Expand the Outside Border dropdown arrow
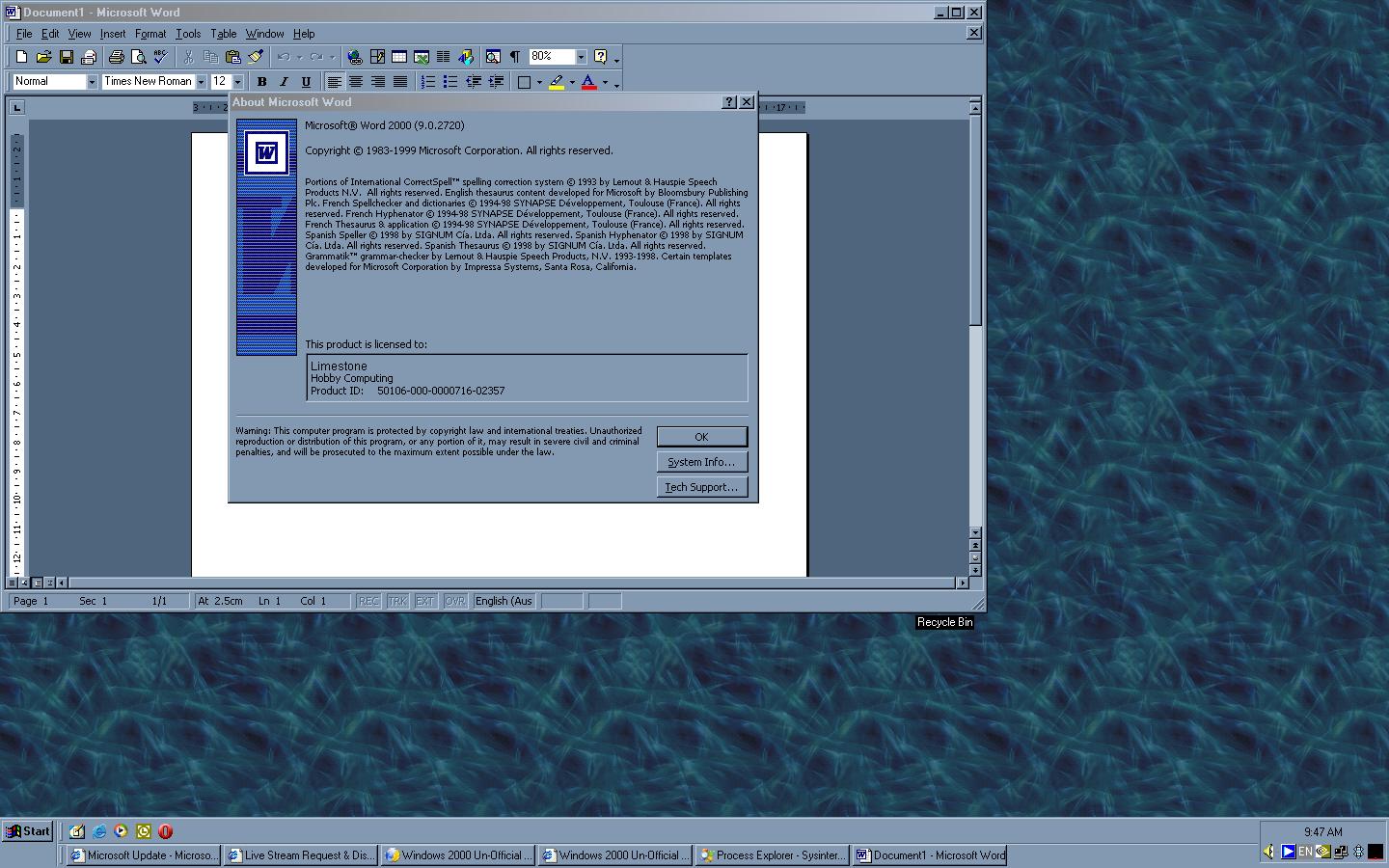The height and width of the screenshot is (868, 1389). [x=539, y=82]
